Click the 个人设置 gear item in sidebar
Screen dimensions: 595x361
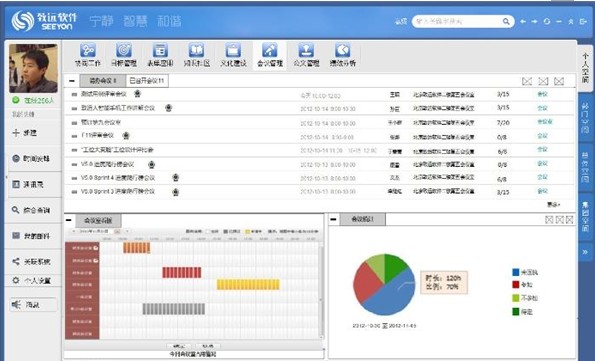[x=33, y=281]
